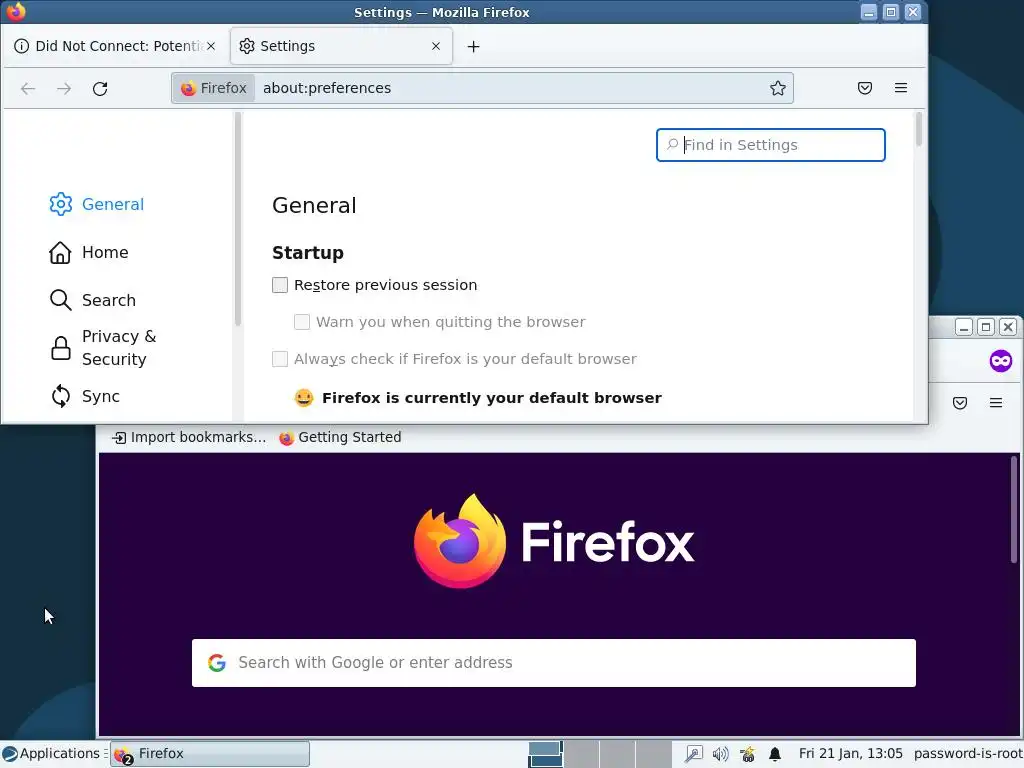Open the Sync settings category
This screenshot has width=1024, height=768.
pos(85,396)
